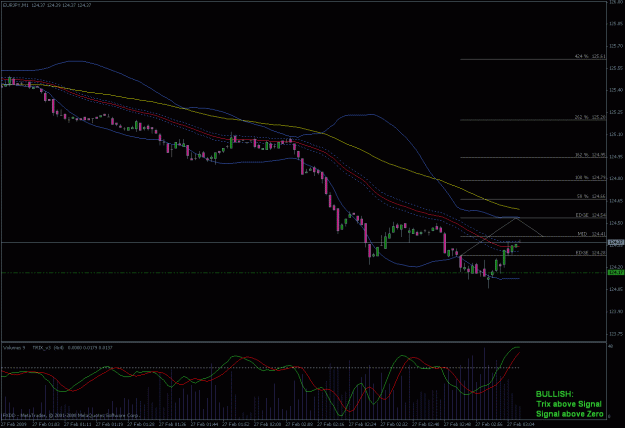Select the 262 % 125.20 Fibonacci label
The image size is (625, 428).
(590, 117)
